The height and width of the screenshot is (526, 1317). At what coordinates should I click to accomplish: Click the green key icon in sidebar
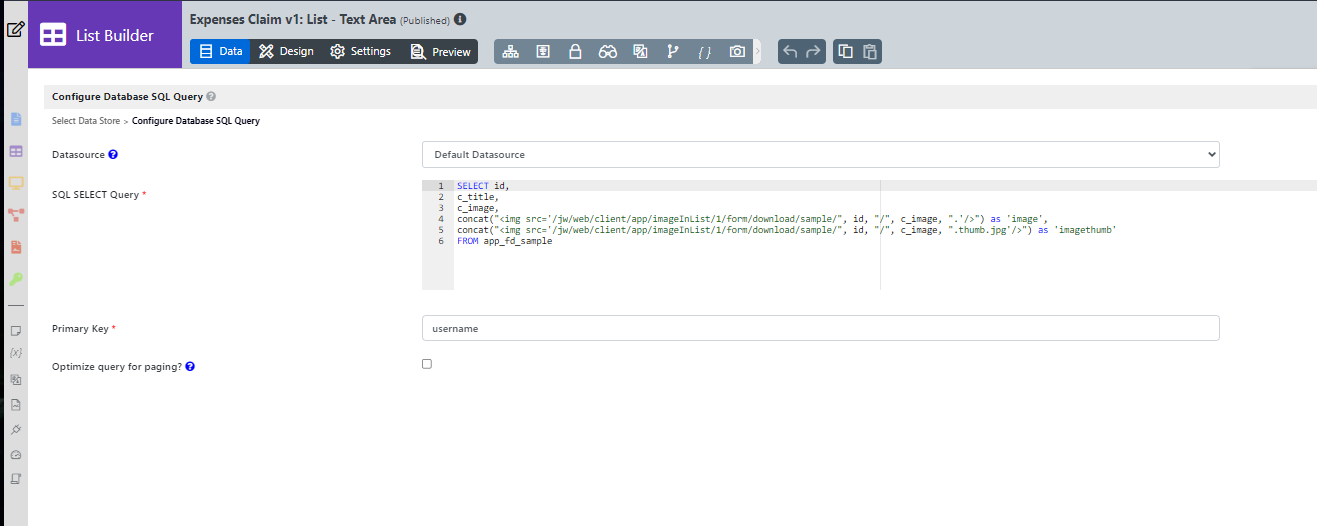16,279
